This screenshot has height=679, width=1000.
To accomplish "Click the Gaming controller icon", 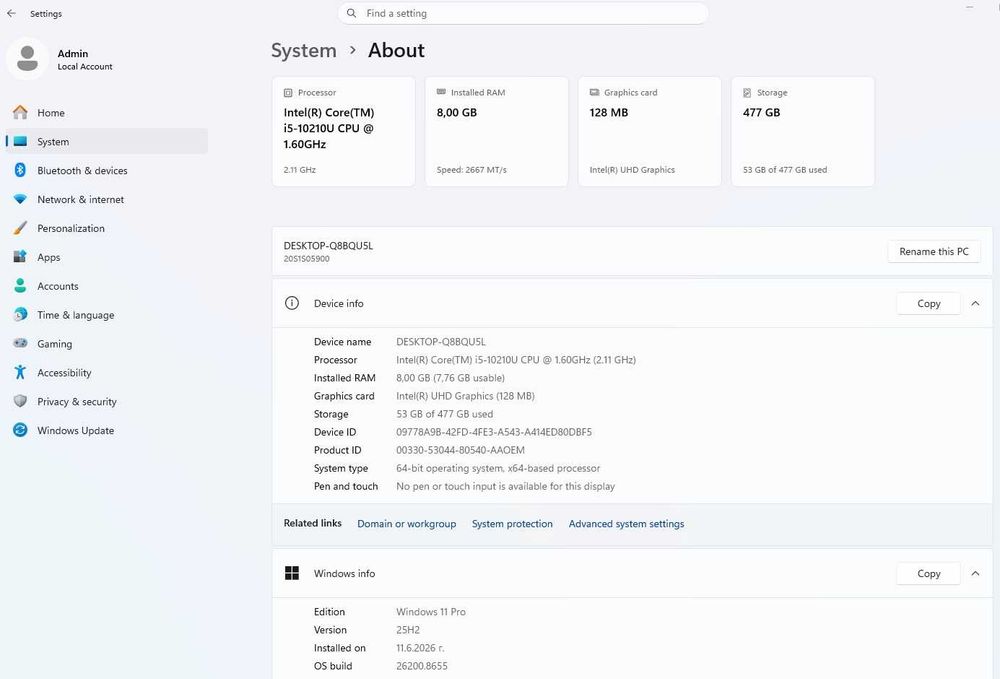I will 20,343.
